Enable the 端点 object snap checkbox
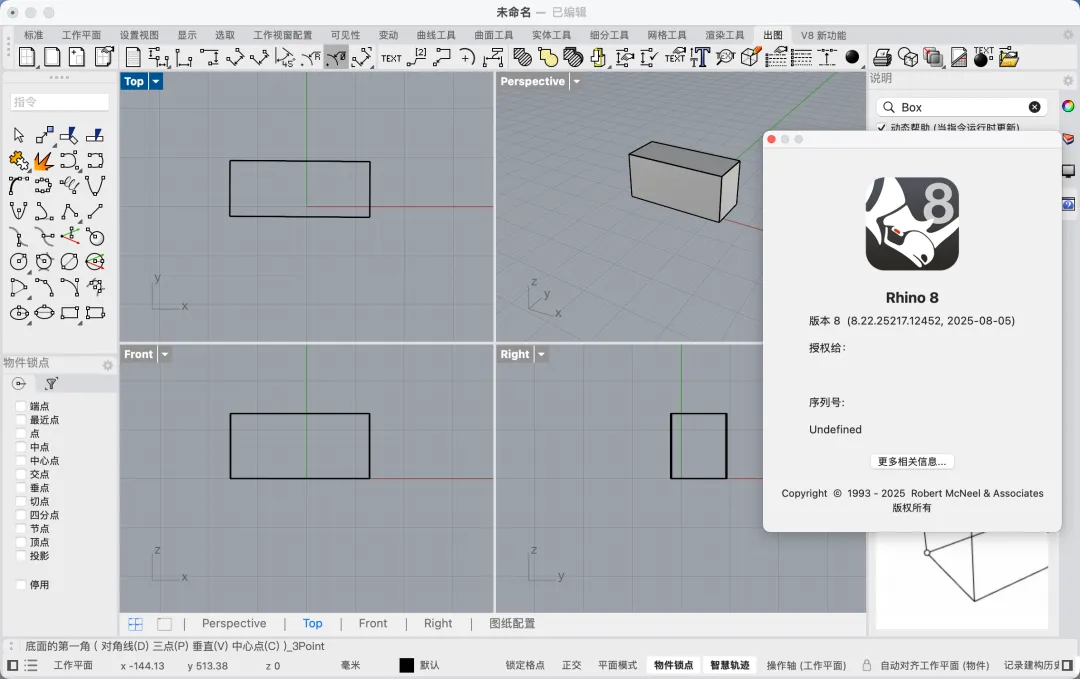The image size is (1080, 679). coord(21,406)
